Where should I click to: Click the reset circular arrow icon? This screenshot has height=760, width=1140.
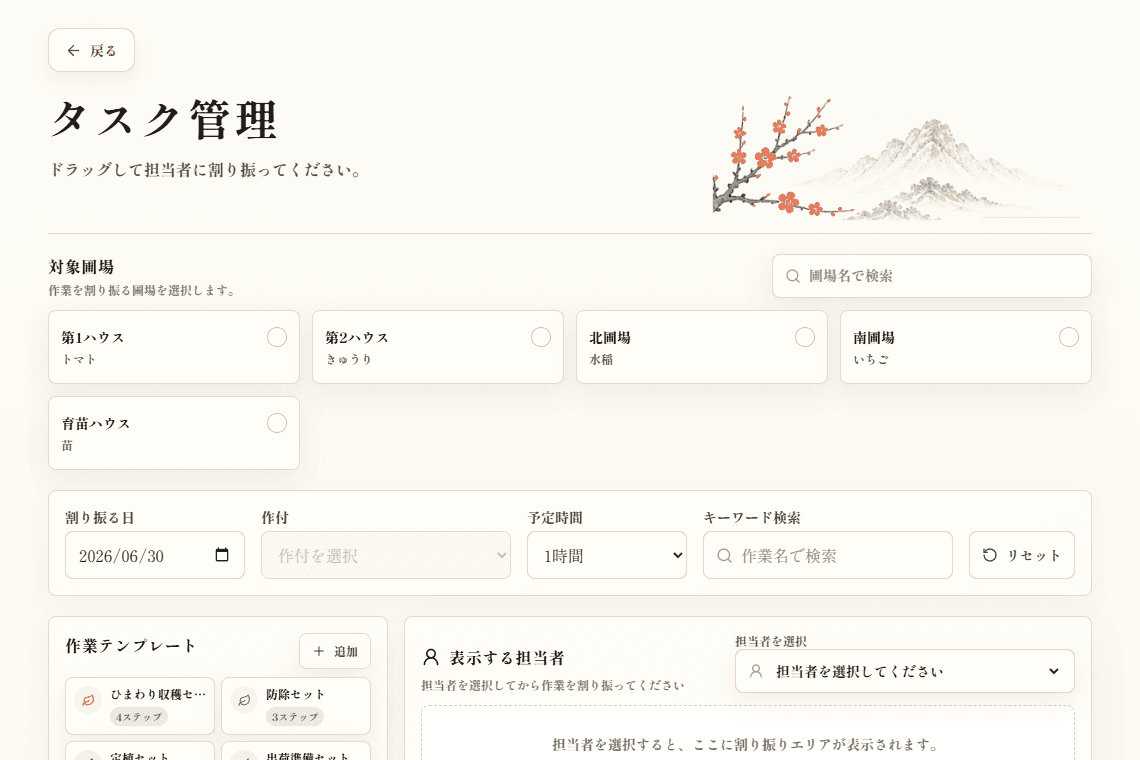pyautogui.click(x=990, y=555)
